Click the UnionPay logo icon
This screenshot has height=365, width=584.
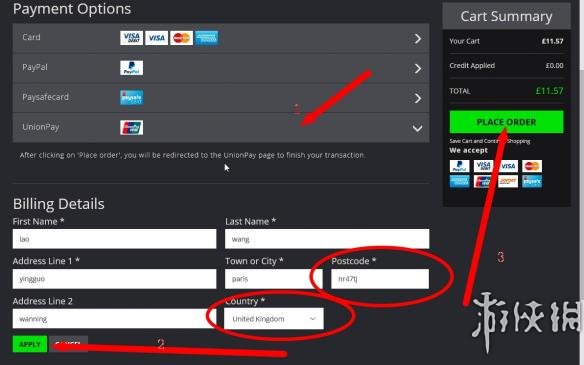click(x=131, y=127)
